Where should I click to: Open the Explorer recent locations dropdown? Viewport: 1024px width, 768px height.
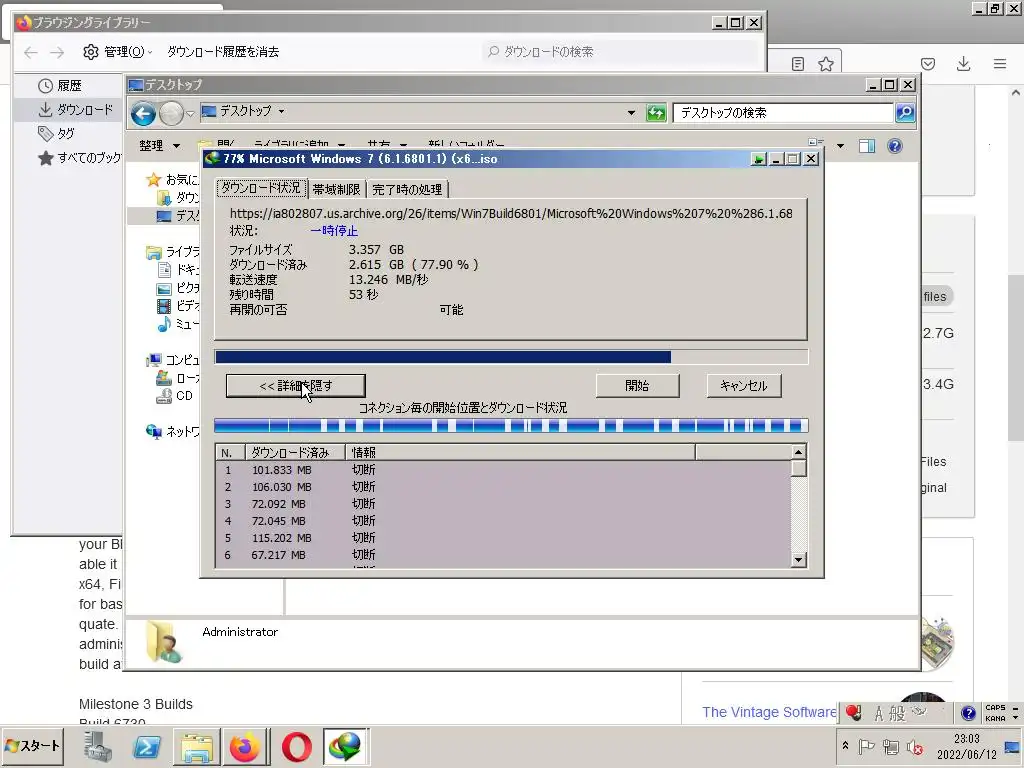click(x=190, y=114)
